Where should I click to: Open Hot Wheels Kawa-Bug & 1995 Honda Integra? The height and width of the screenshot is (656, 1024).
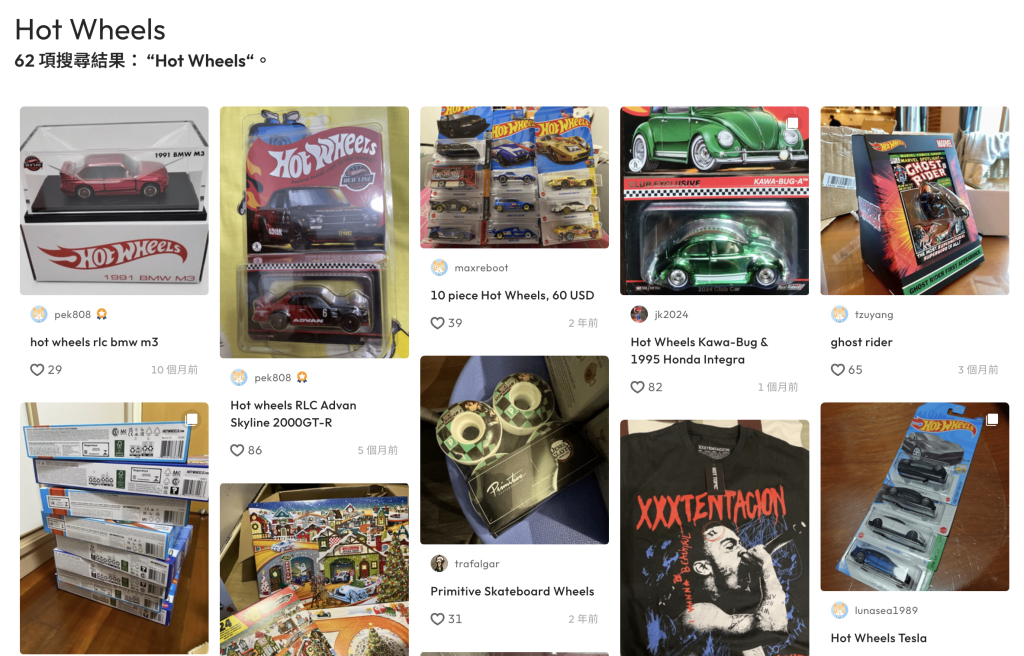point(699,351)
